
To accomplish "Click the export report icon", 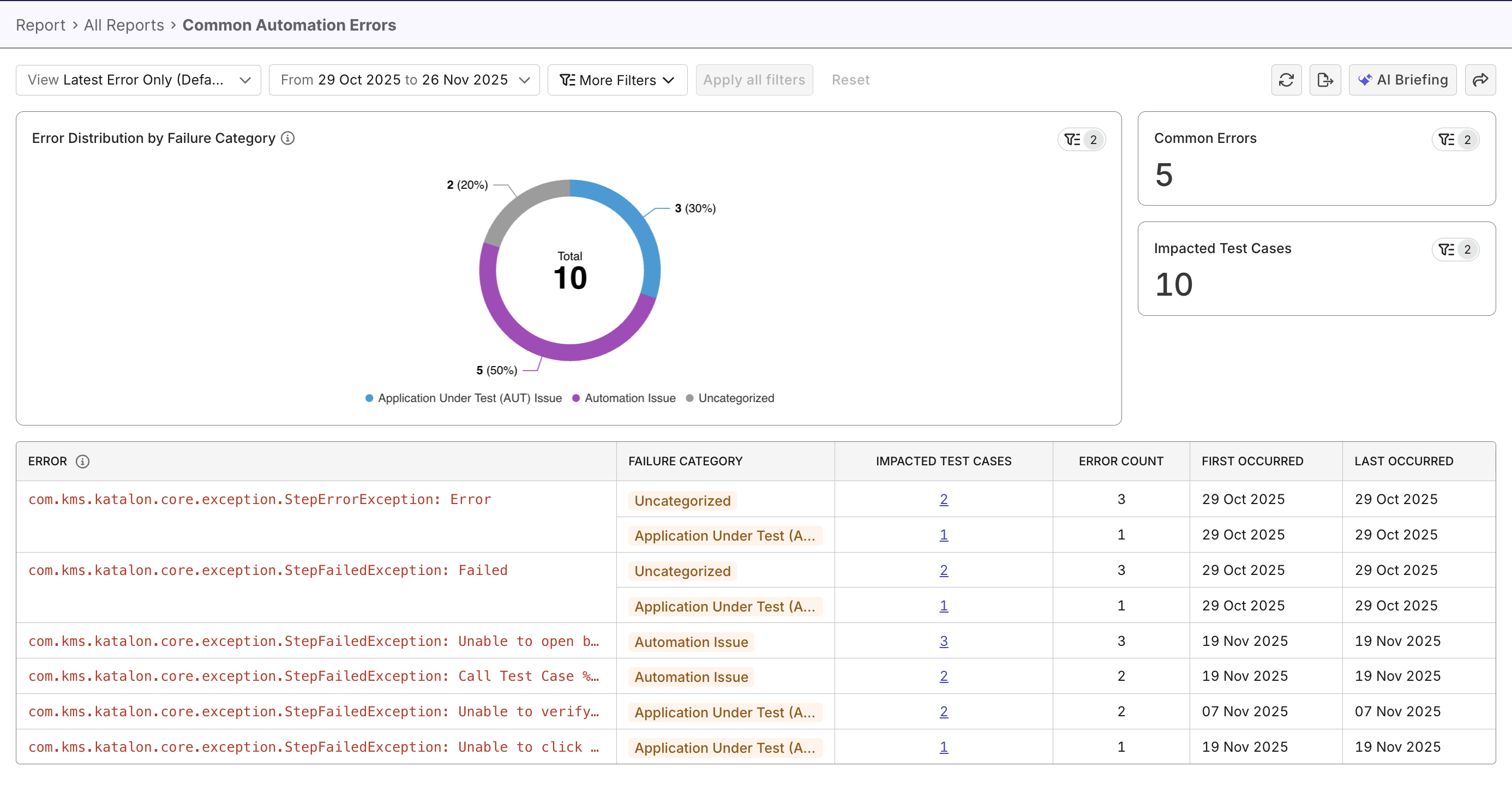I will [1325, 80].
